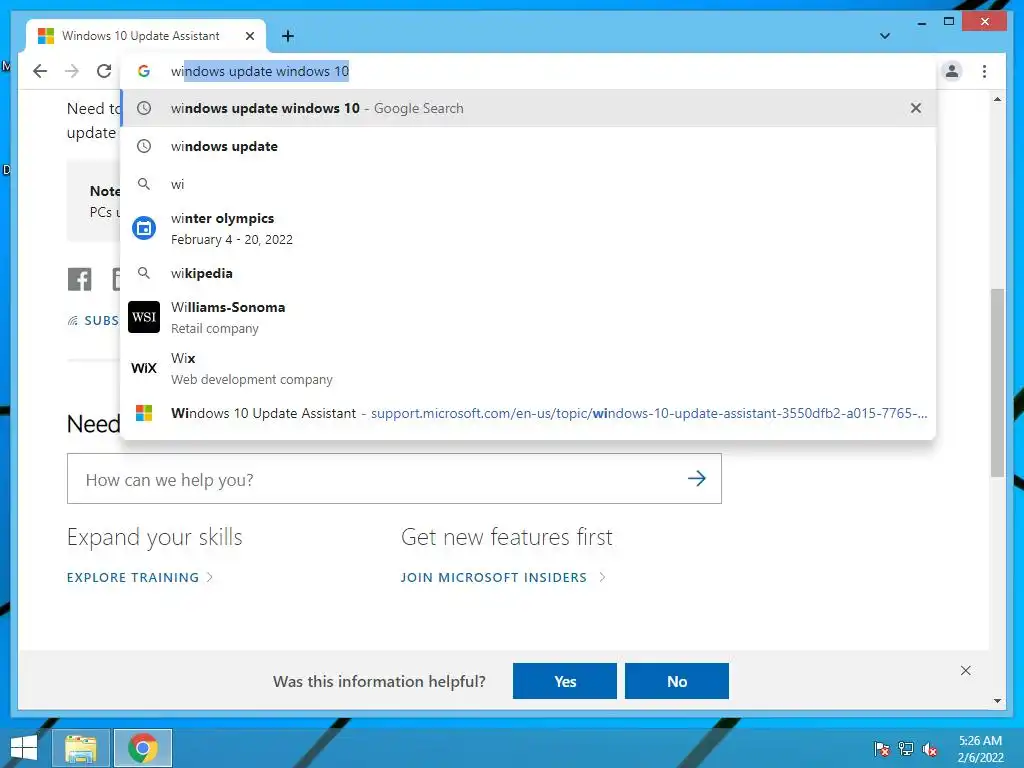
Task: Go back to the previous page
Action: click(x=40, y=71)
